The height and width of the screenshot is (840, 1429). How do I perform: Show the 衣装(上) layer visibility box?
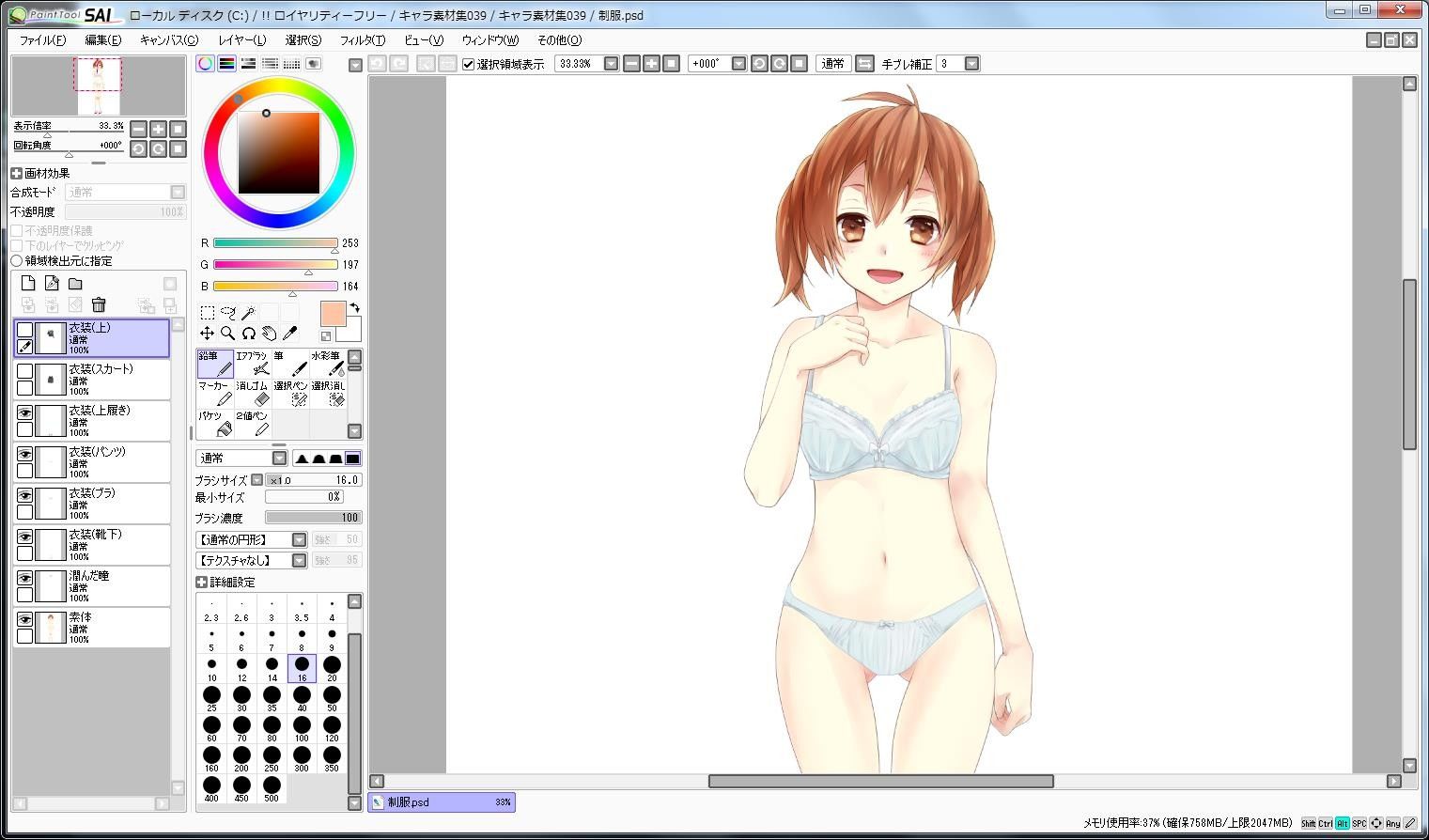(25, 330)
